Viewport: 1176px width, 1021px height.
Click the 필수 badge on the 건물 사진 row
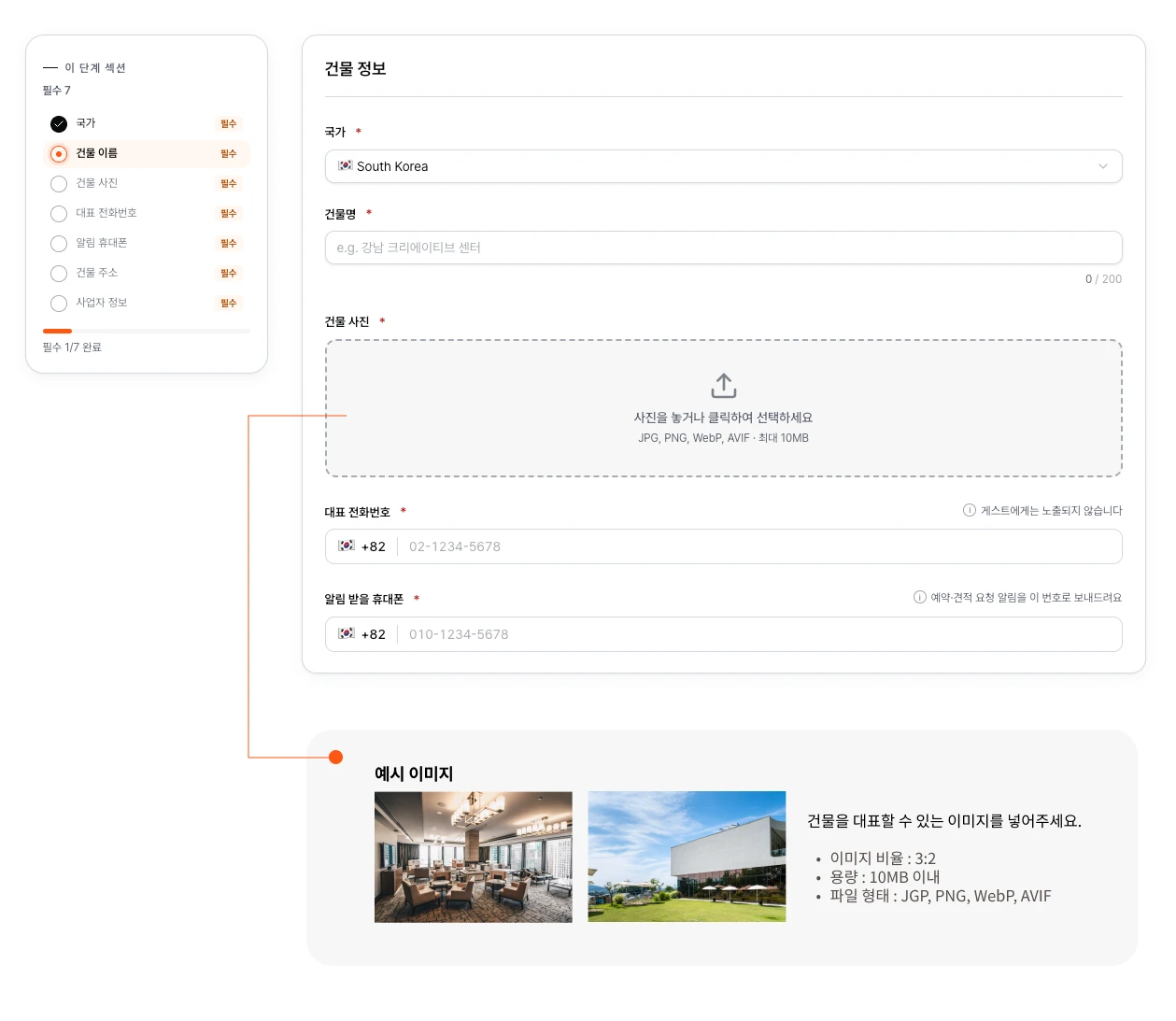[229, 183]
